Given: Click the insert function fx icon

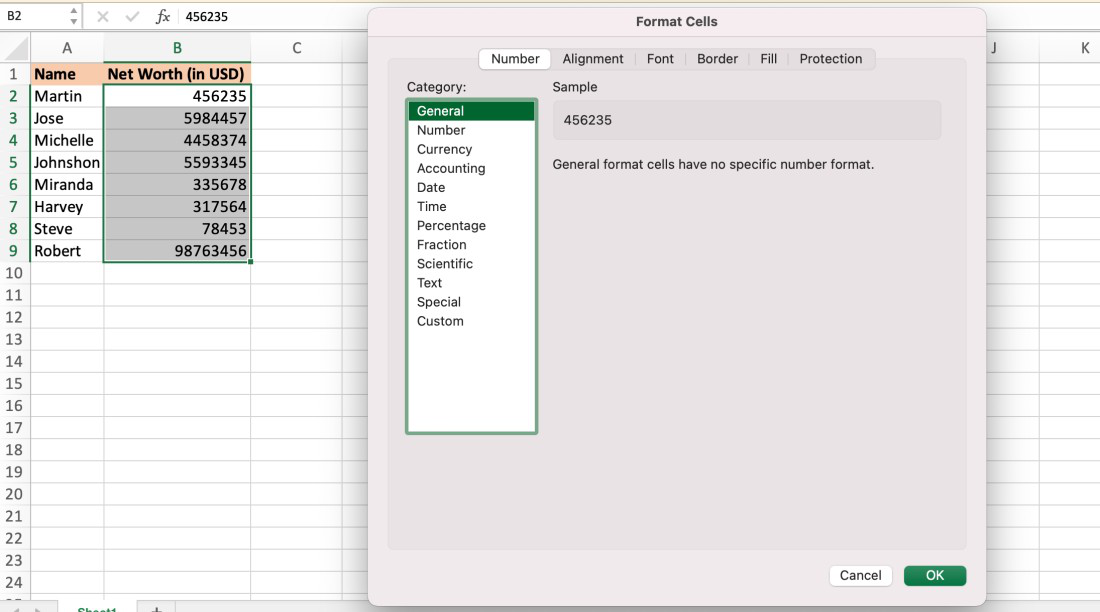Looking at the screenshot, I should pyautogui.click(x=162, y=17).
